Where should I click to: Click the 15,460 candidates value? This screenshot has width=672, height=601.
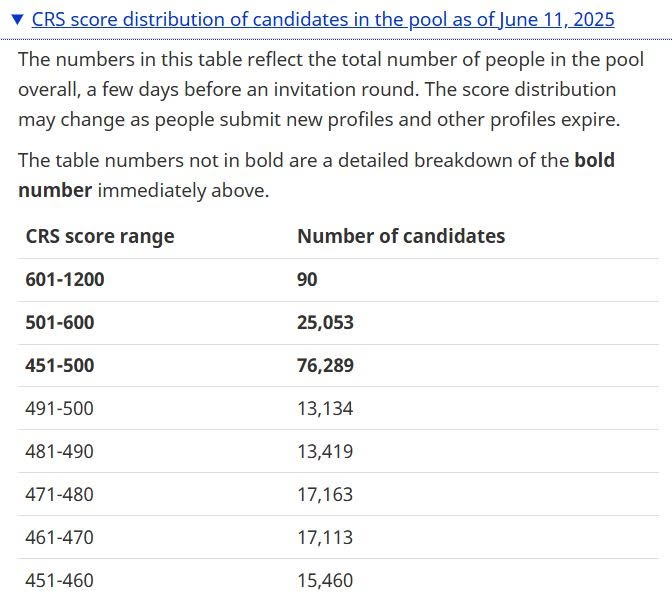(325, 580)
